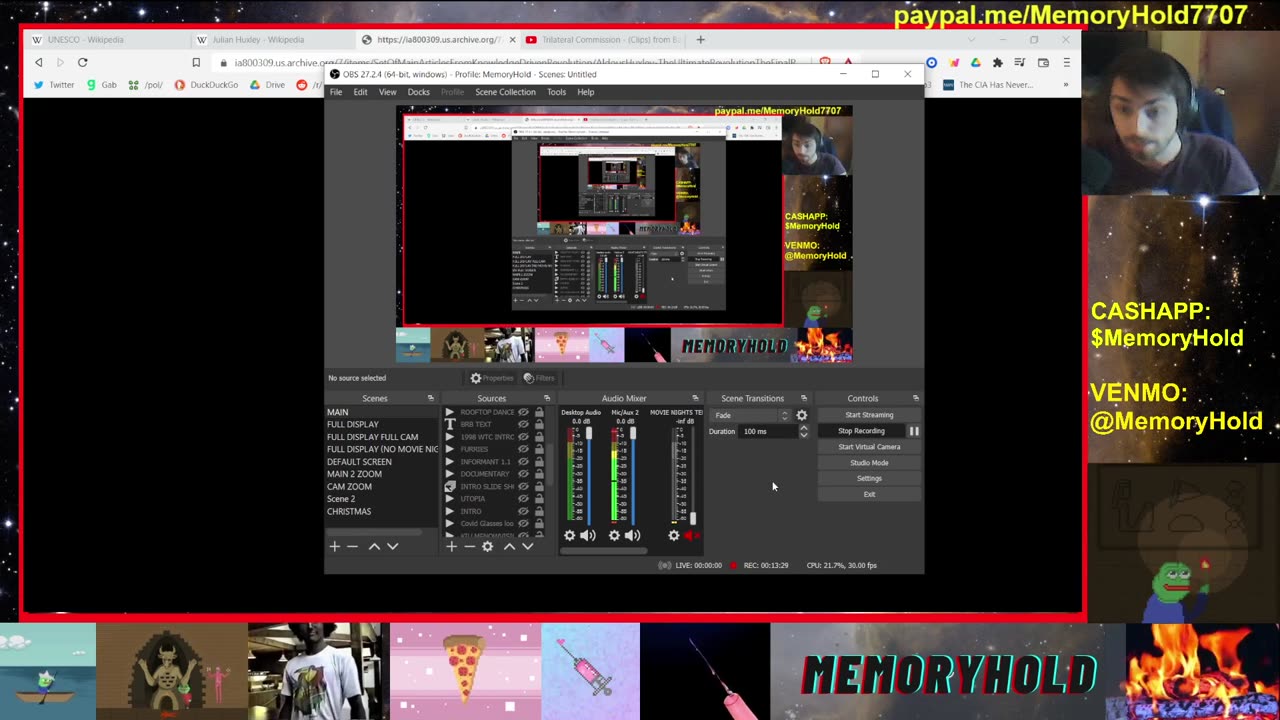
Task: Toggle visibility of ROOFTOP DANCE source
Action: click(x=523, y=412)
